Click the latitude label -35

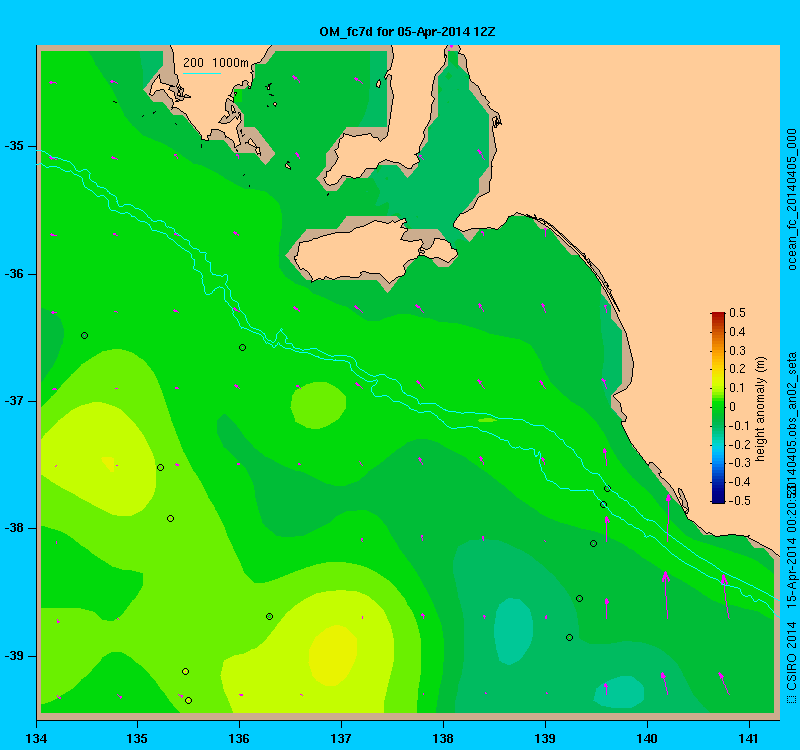click(x=14, y=146)
